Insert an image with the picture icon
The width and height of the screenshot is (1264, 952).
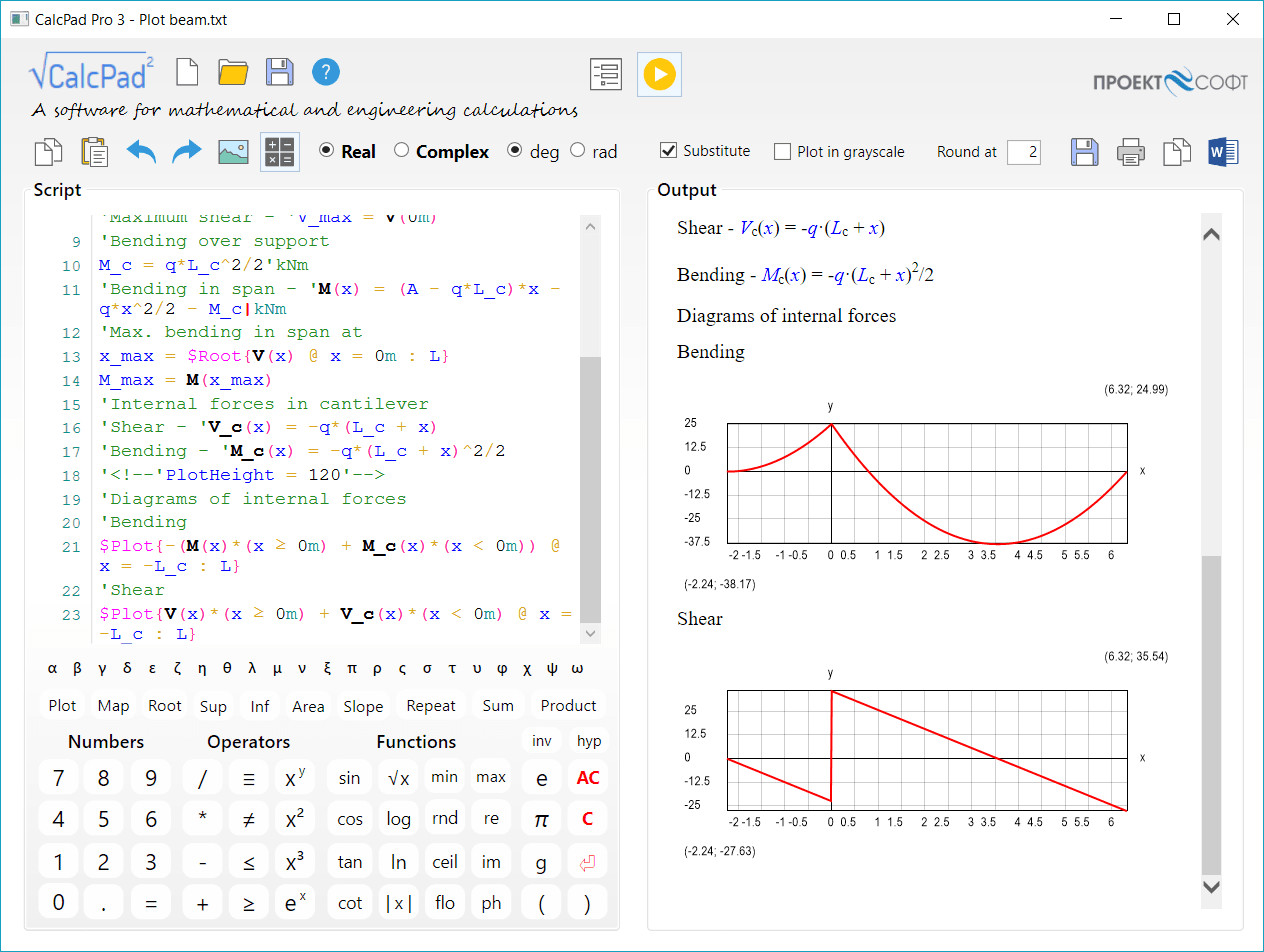click(x=233, y=152)
